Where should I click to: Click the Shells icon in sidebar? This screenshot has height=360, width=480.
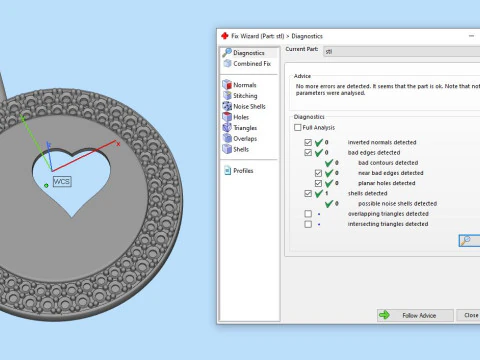(x=227, y=149)
